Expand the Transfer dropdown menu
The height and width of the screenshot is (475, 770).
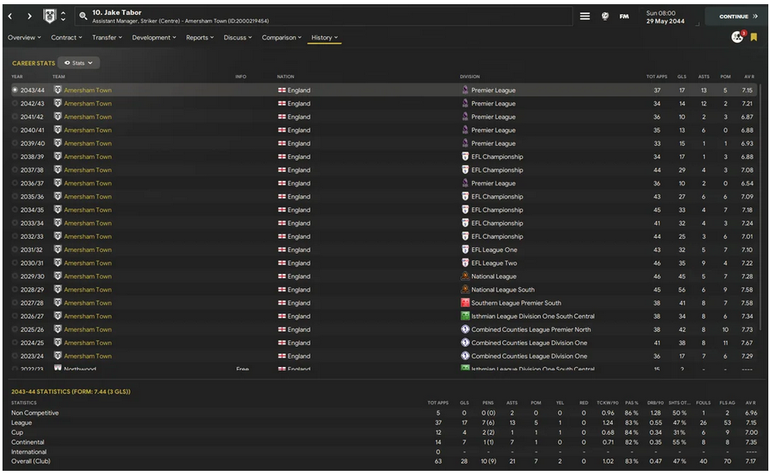coord(106,37)
